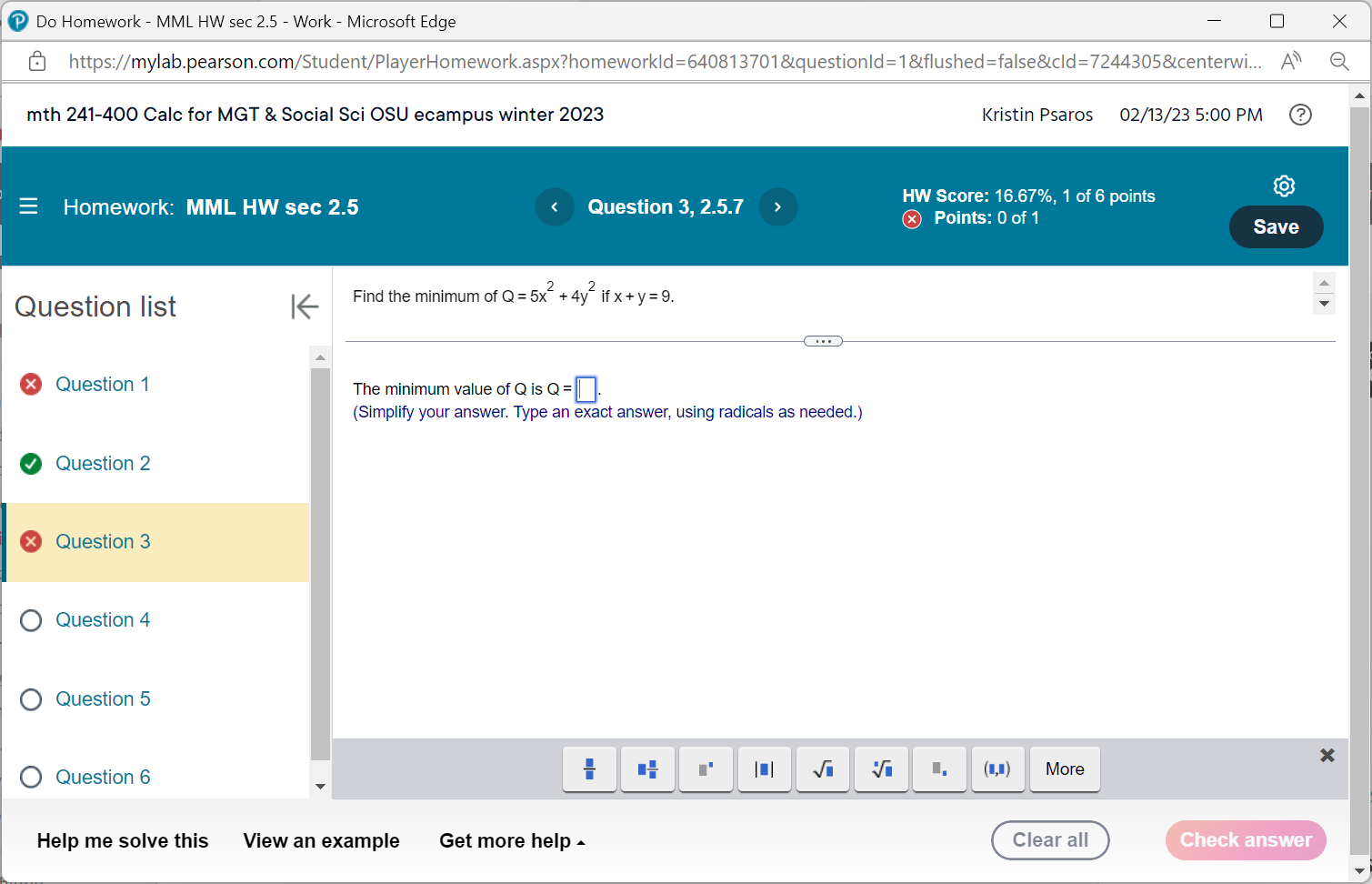1372x884 pixels.
Task: Insert a square root symbol
Action: click(823, 768)
